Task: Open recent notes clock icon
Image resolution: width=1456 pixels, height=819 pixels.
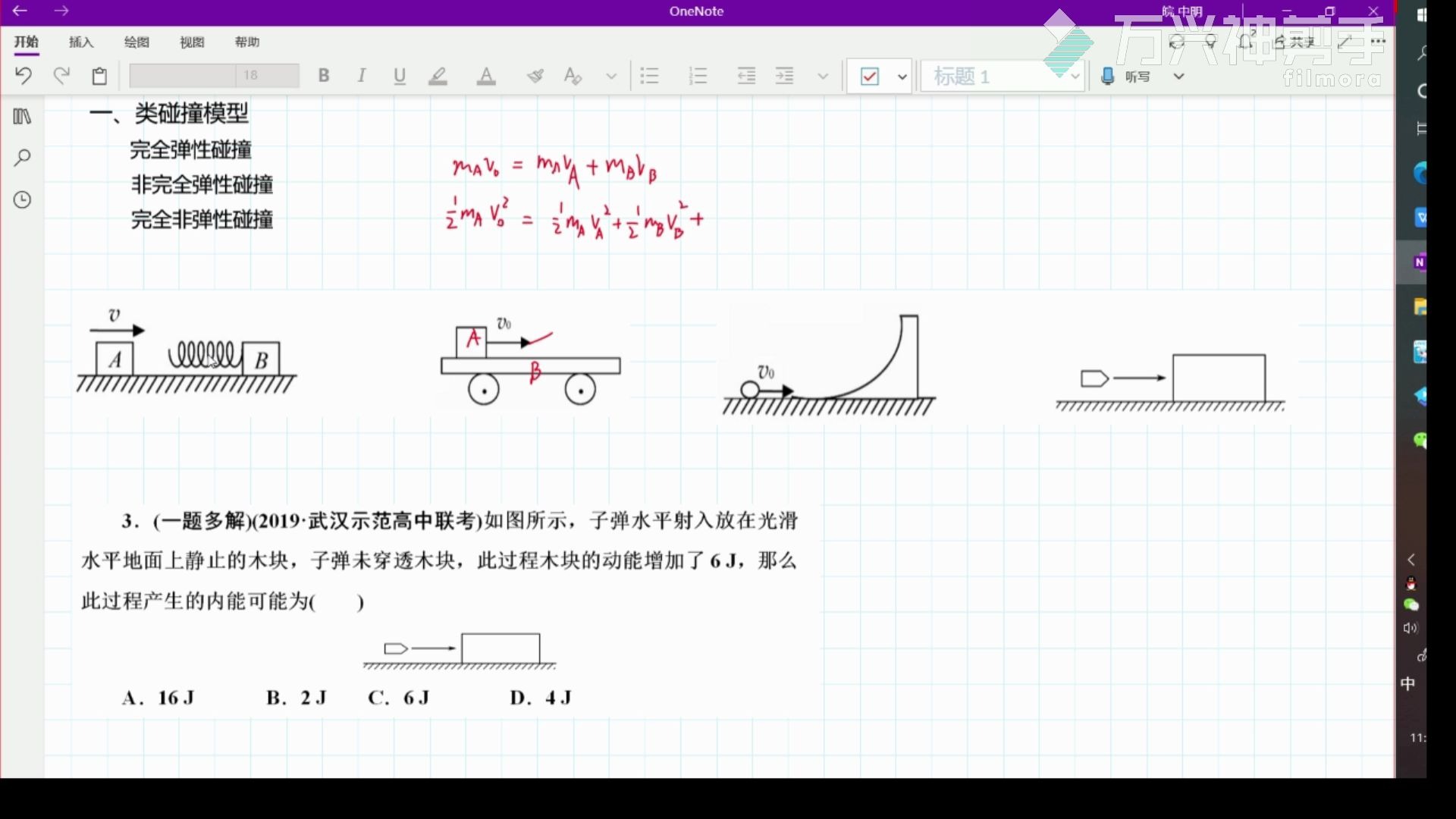Action: tap(23, 200)
